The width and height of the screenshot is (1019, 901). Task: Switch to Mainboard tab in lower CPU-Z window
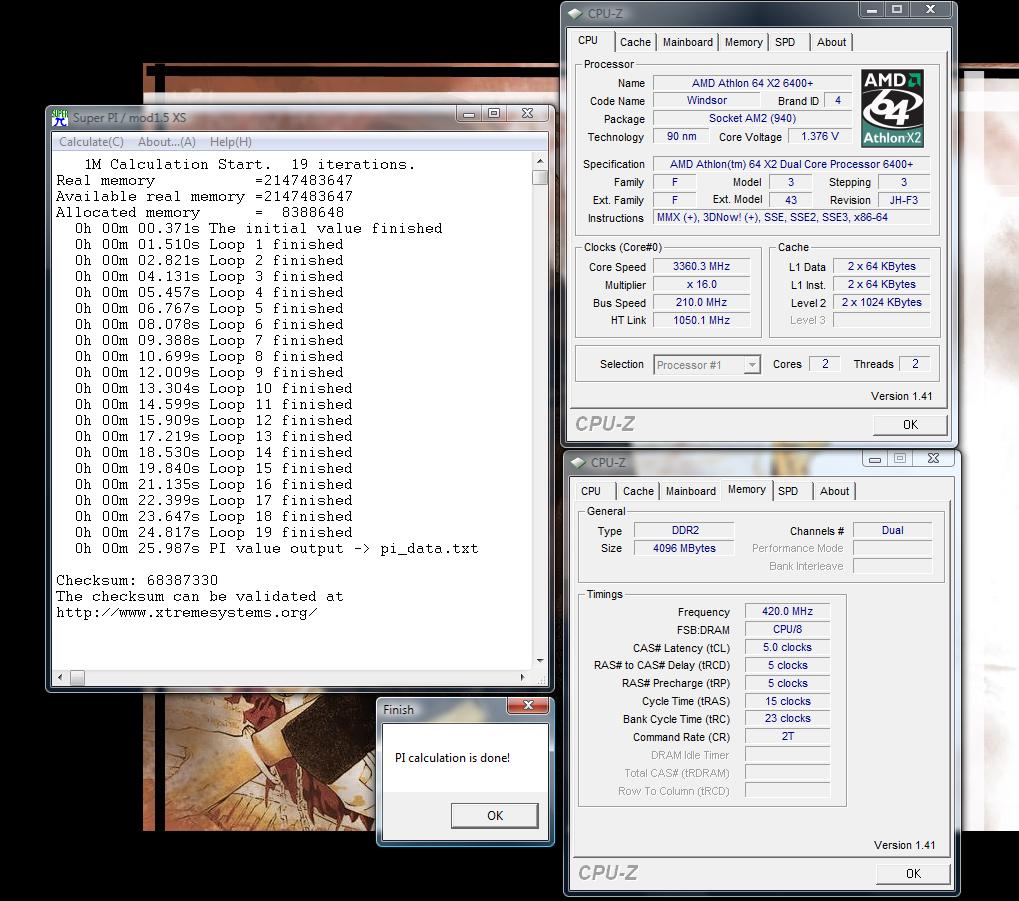(691, 491)
